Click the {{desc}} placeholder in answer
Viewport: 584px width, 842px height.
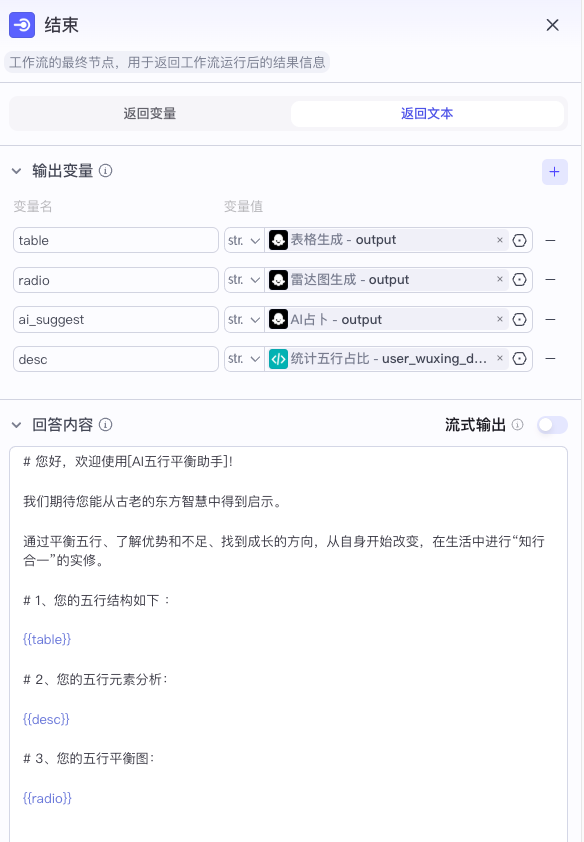[46, 719]
